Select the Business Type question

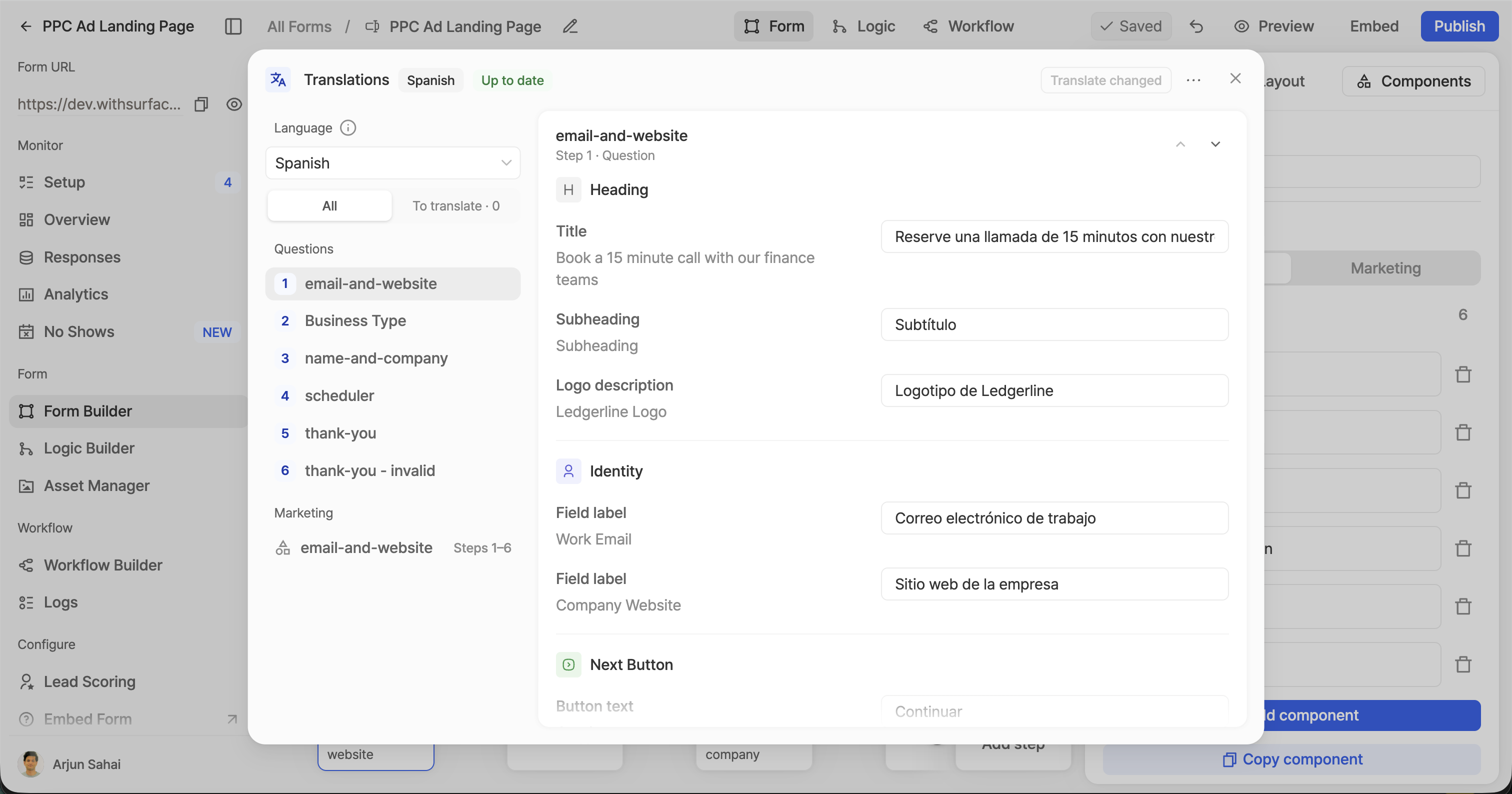pos(392,321)
